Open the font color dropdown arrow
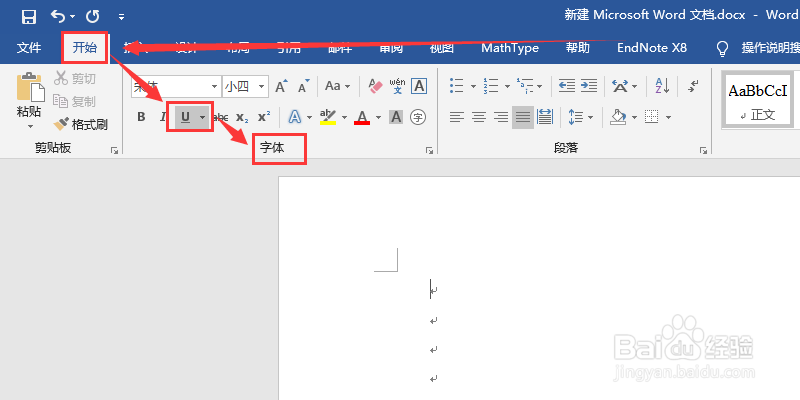 378,117
